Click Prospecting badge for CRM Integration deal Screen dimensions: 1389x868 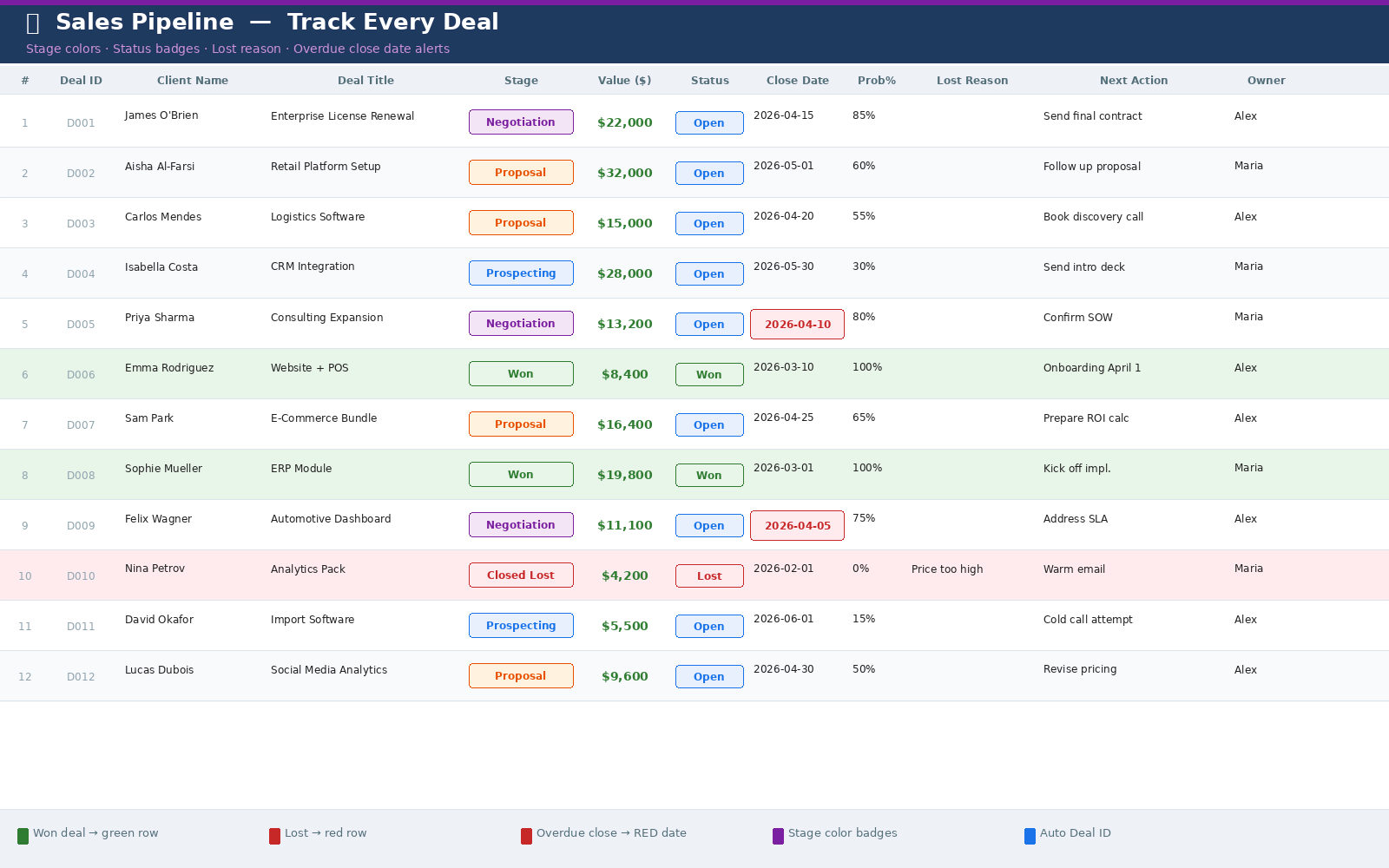coord(521,273)
